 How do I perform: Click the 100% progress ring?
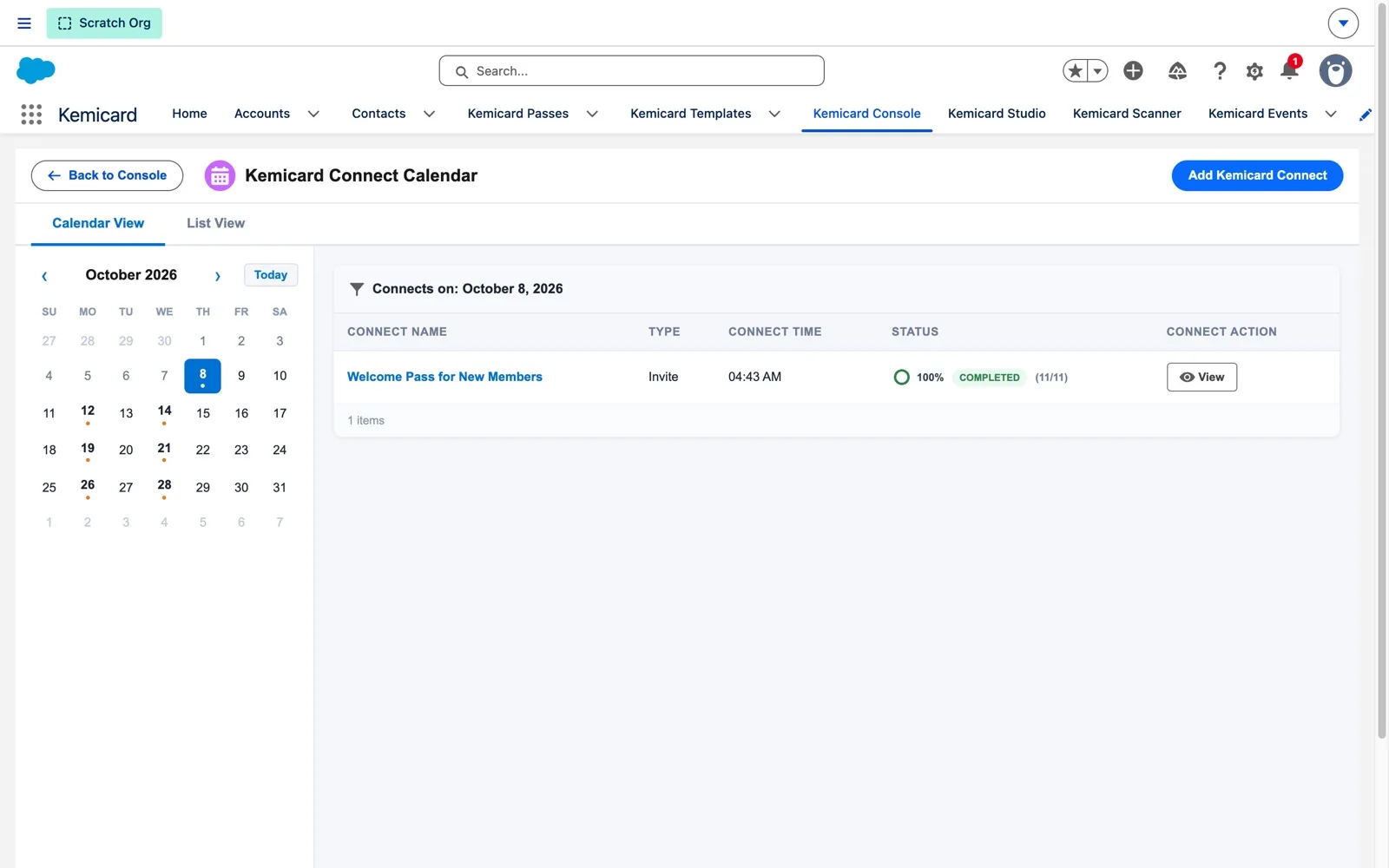point(901,378)
